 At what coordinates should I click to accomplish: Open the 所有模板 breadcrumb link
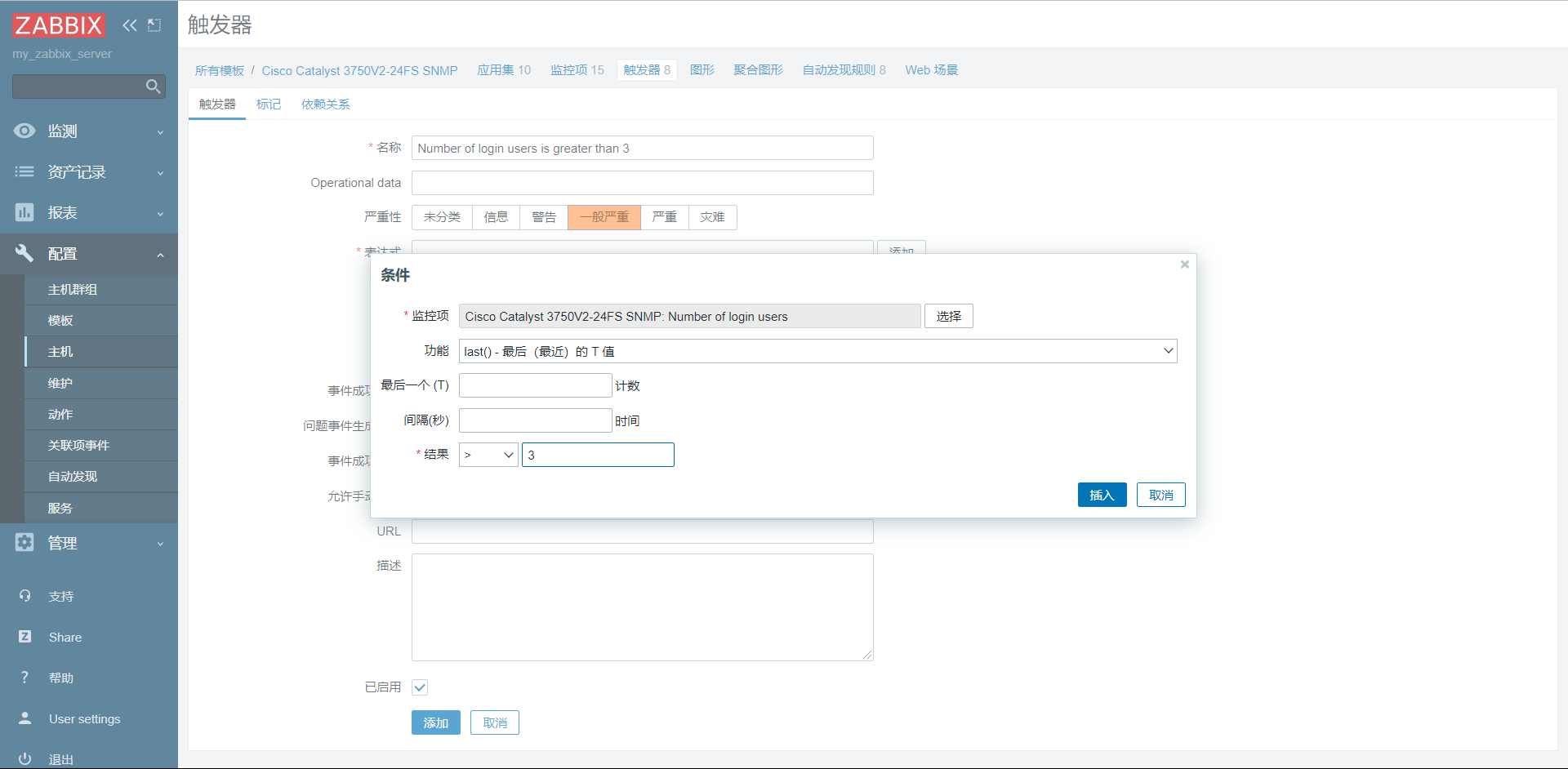tap(219, 70)
